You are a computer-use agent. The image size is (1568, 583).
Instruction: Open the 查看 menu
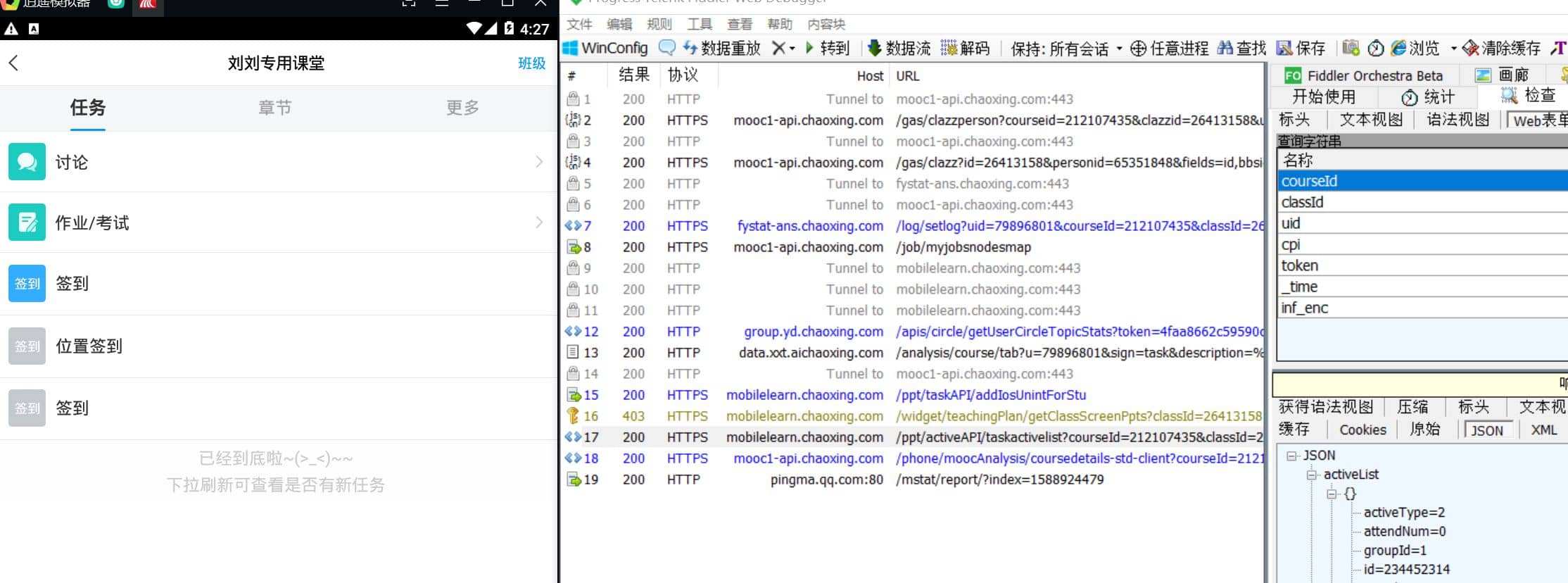tap(740, 24)
